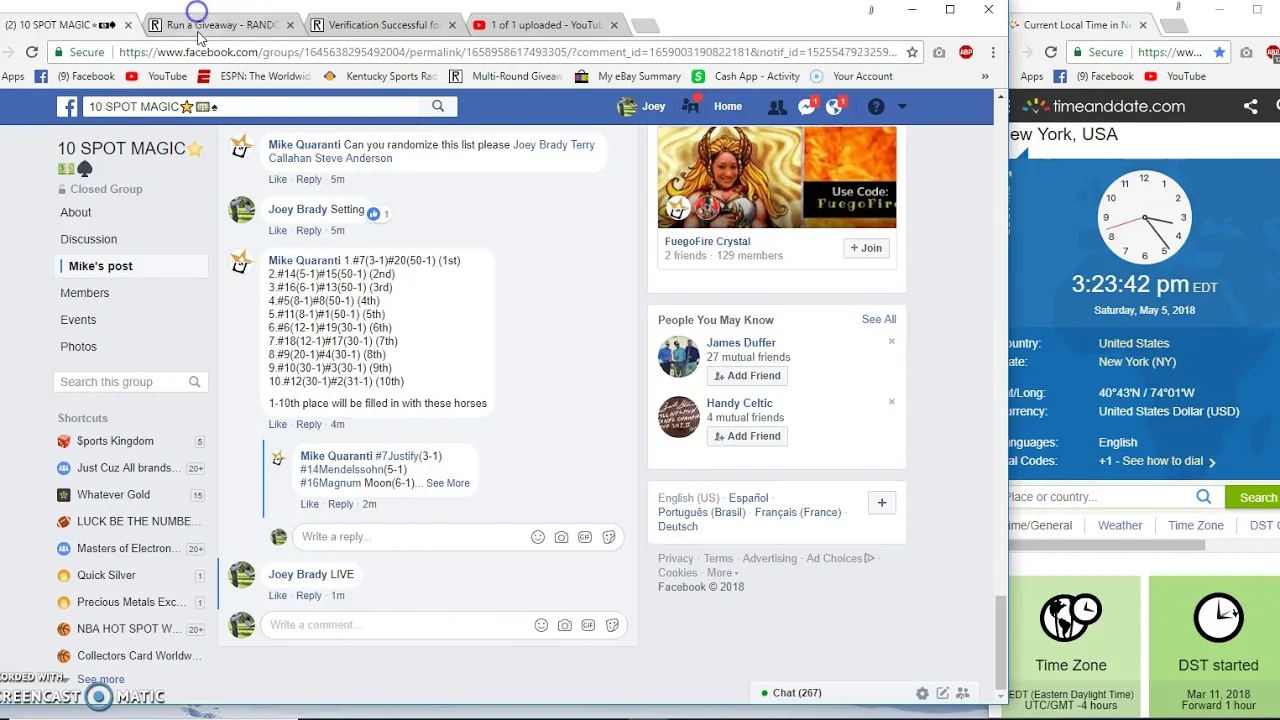The width and height of the screenshot is (1280, 720).
Task: Attach photo in Write a comment box
Action: (565, 625)
